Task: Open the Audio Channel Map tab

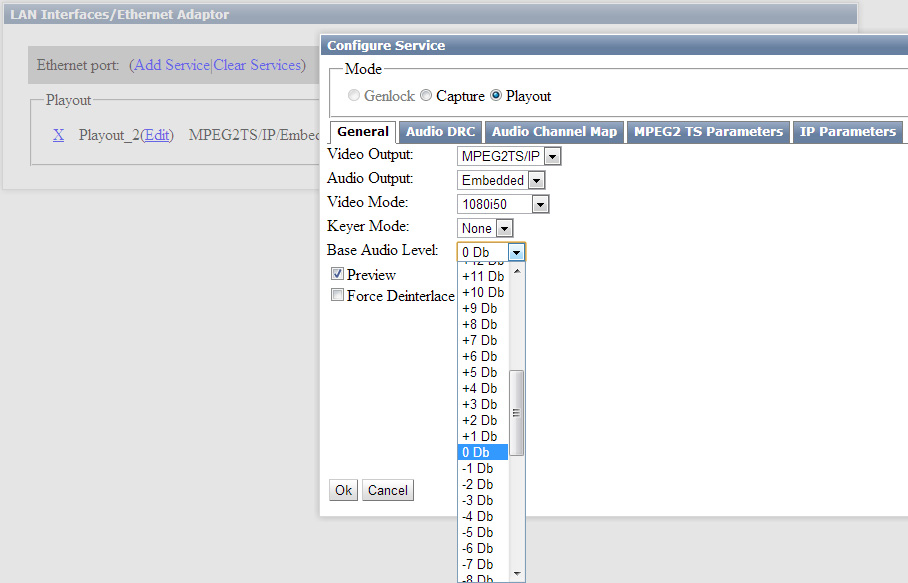Action: (x=554, y=132)
